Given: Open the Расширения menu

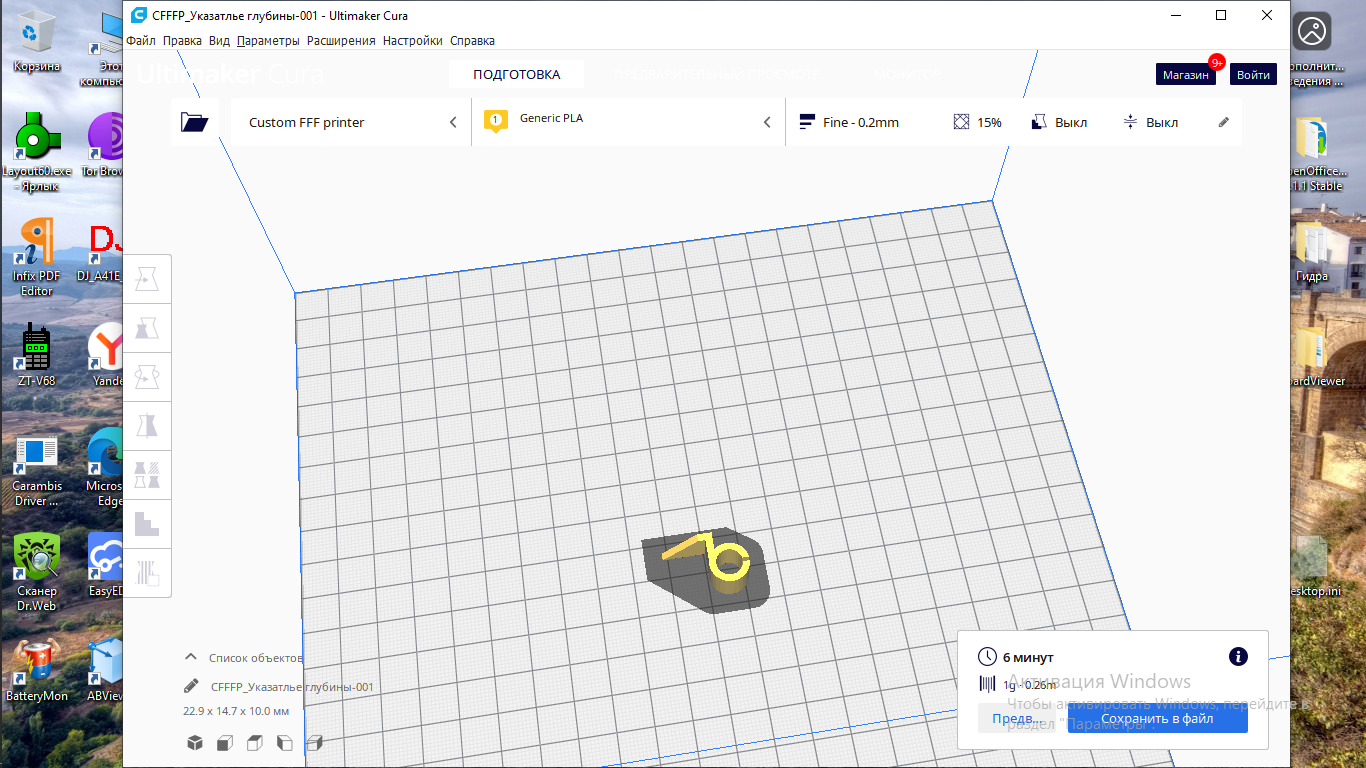Looking at the screenshot, I should tap(341, 41).
